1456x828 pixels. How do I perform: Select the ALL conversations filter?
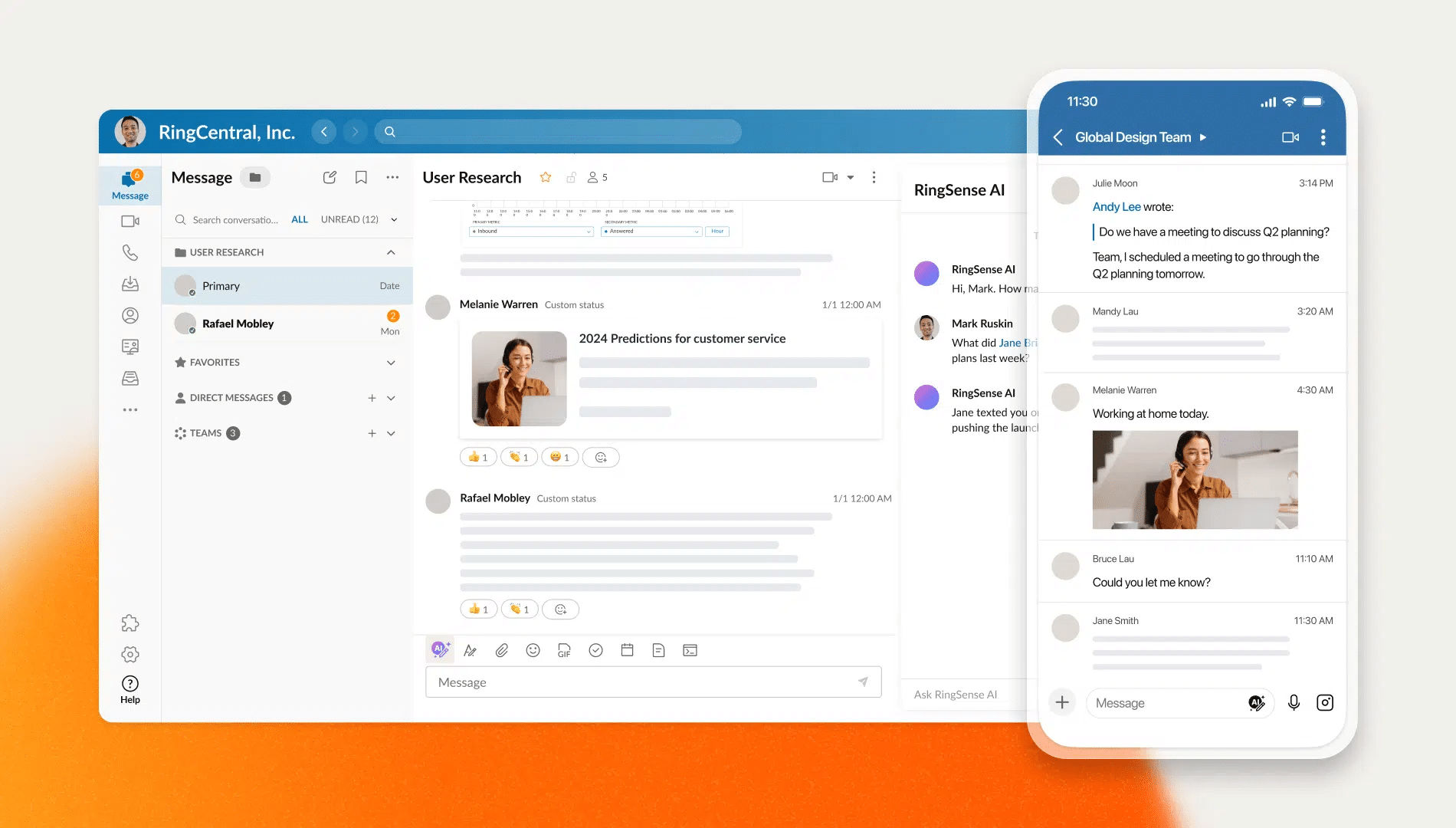pos(299,219)
